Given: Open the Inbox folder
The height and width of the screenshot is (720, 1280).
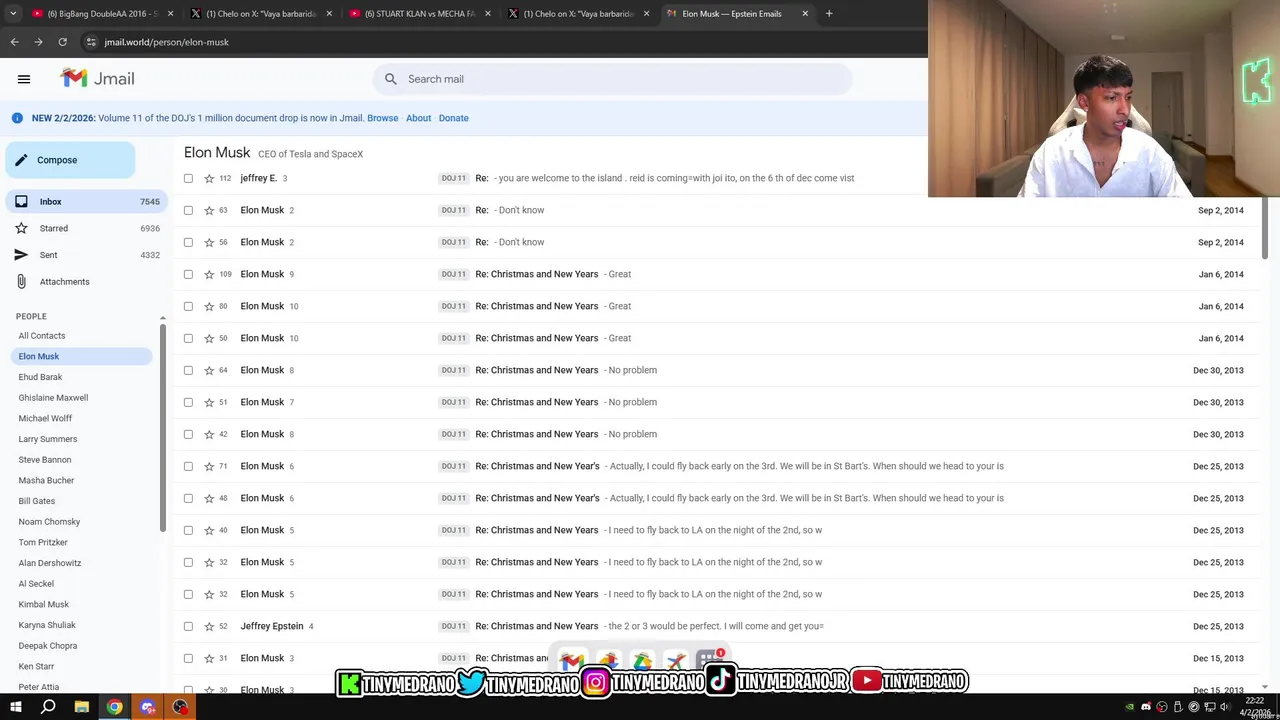Looking at the screenshot, I should click(x=86, y=202).
